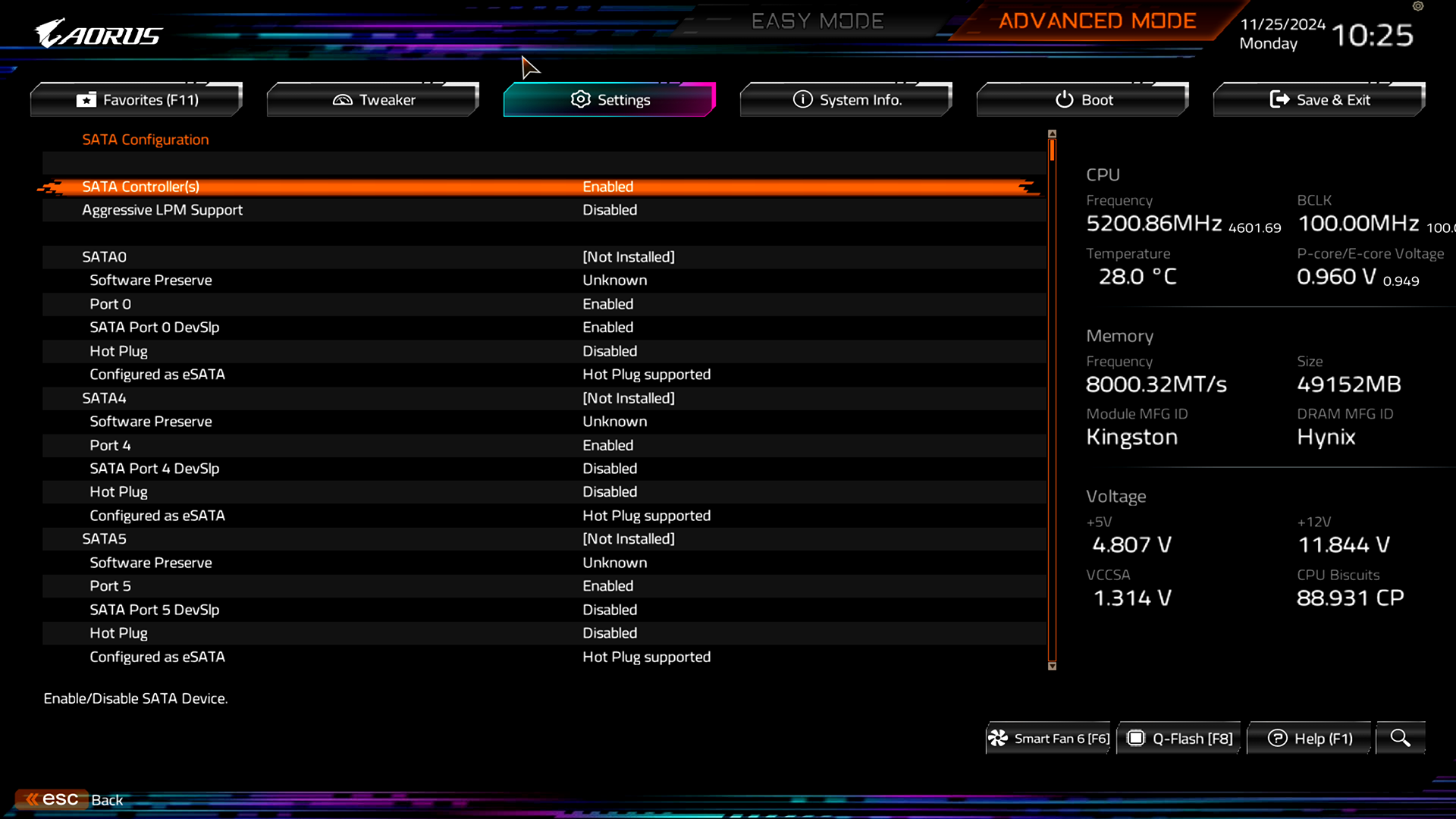The image size is (1456, 819).
Task: Expand SATA0 device configuration
Action: (103, 256)
